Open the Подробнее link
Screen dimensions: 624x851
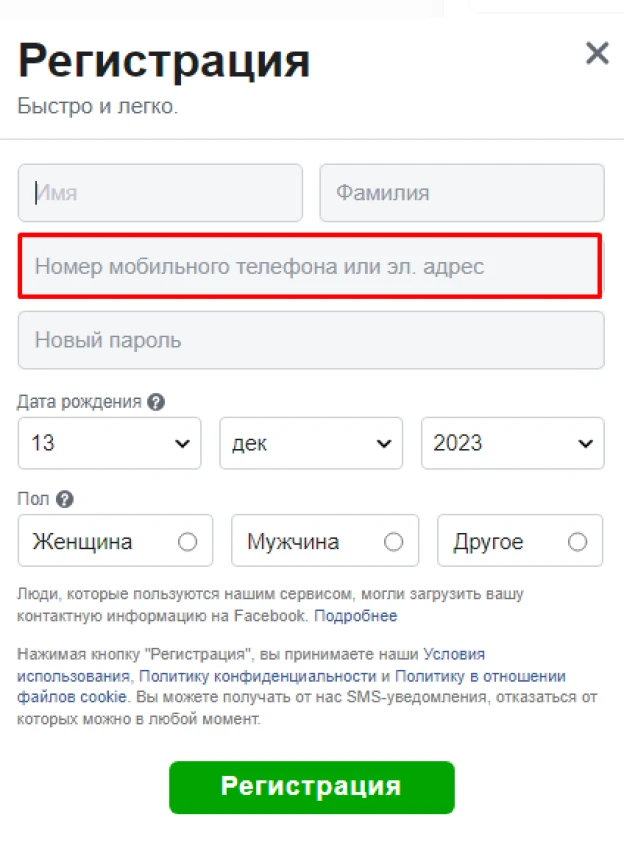pyautogui.click(x=355, y=616)
